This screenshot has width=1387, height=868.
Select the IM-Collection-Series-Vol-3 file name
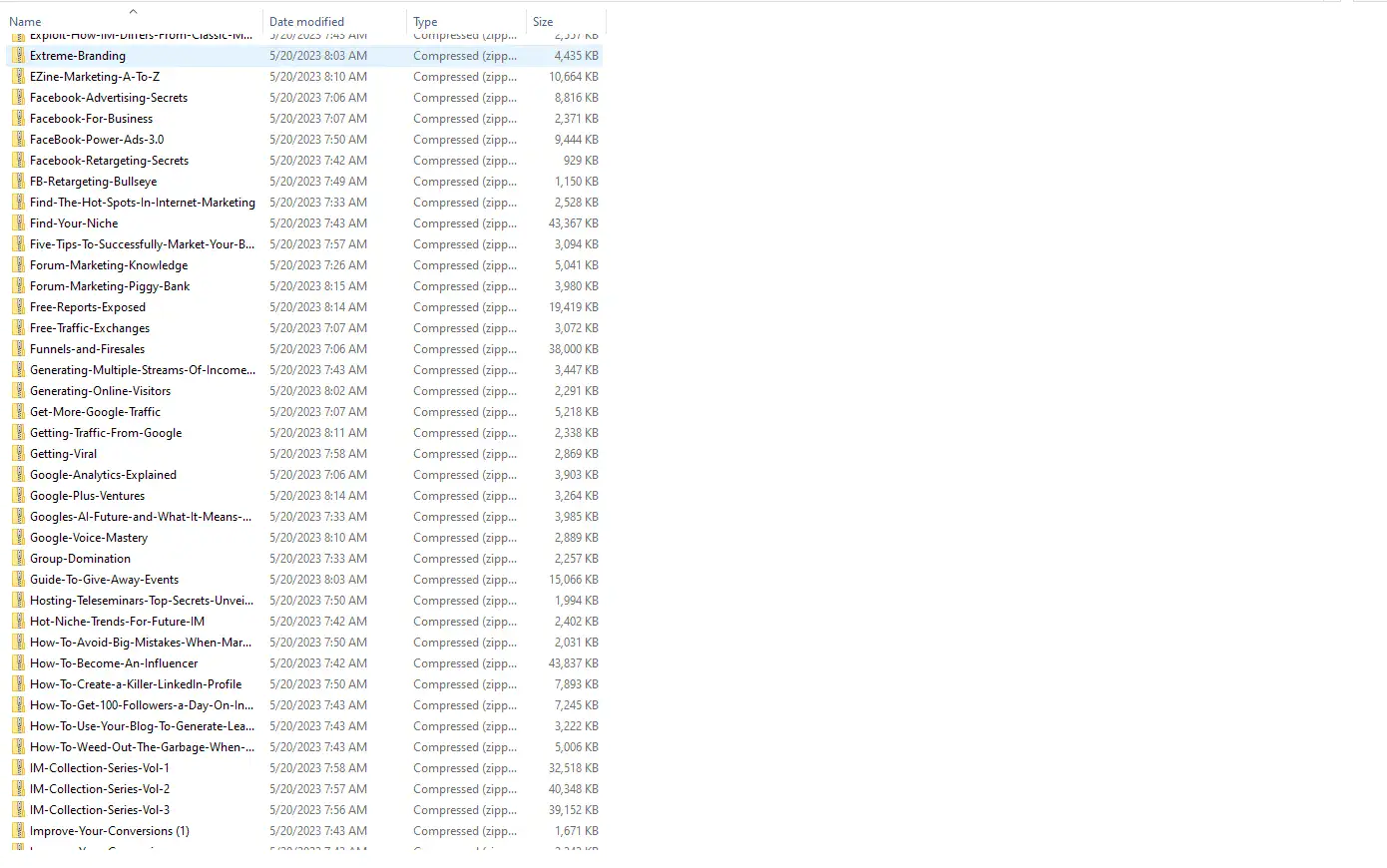tap(100, 810)
